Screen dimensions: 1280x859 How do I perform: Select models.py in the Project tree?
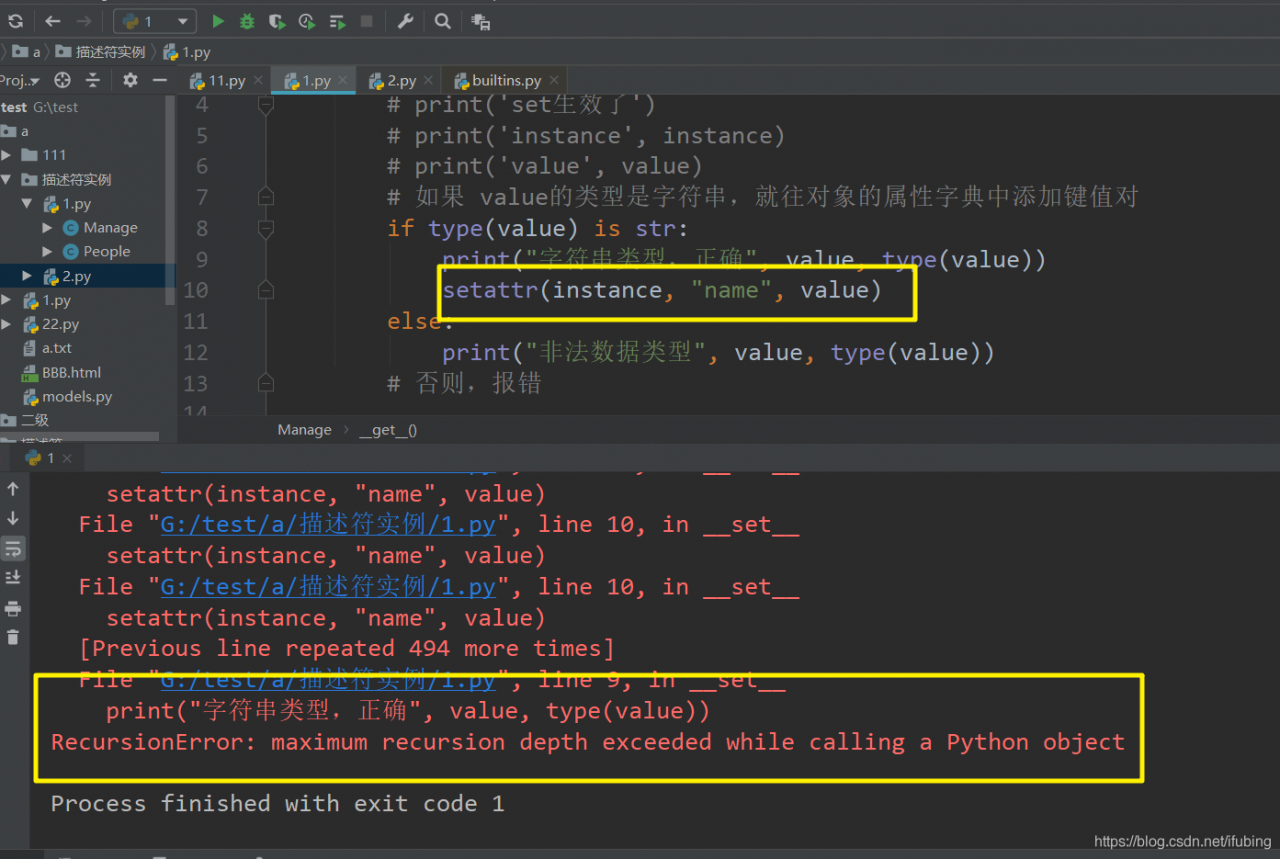(67, 396)
